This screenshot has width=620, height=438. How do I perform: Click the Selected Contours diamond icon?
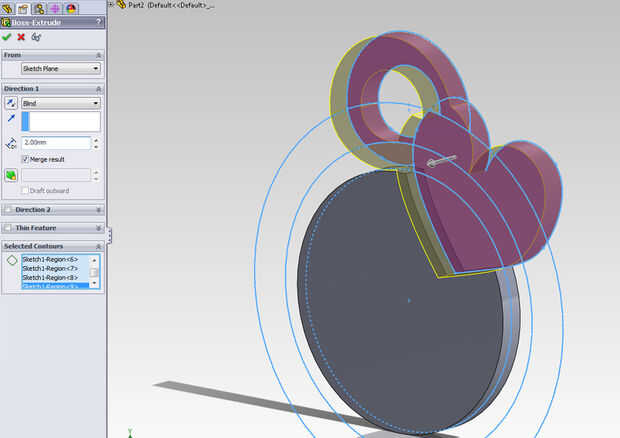(x=12, y=261)
